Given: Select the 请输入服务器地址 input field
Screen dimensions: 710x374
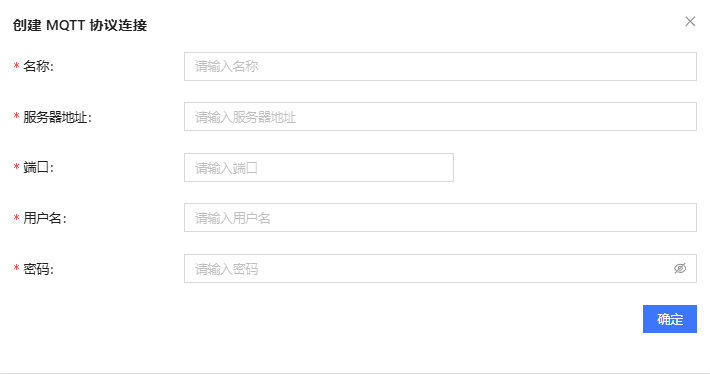Looking at the screenshot, I should (440, 117).
